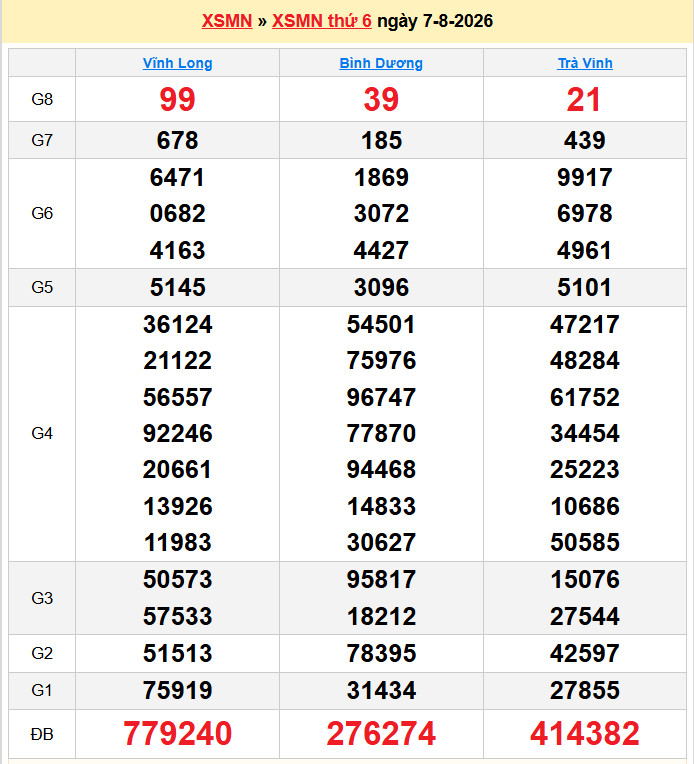Select G3 number 50573
Viewport: 694px width, 764px height.
point(177,580)
